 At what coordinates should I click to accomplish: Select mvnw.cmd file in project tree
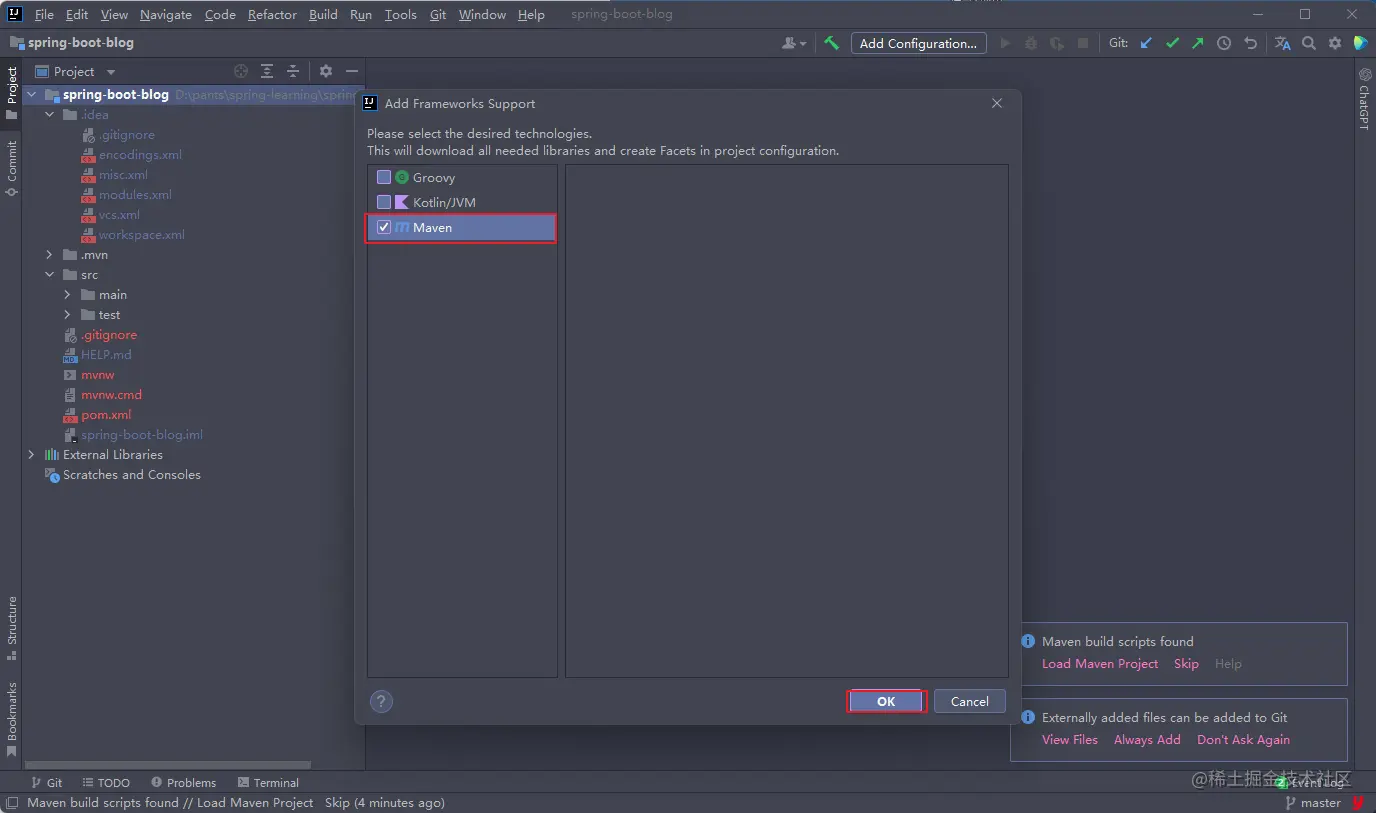111,395
